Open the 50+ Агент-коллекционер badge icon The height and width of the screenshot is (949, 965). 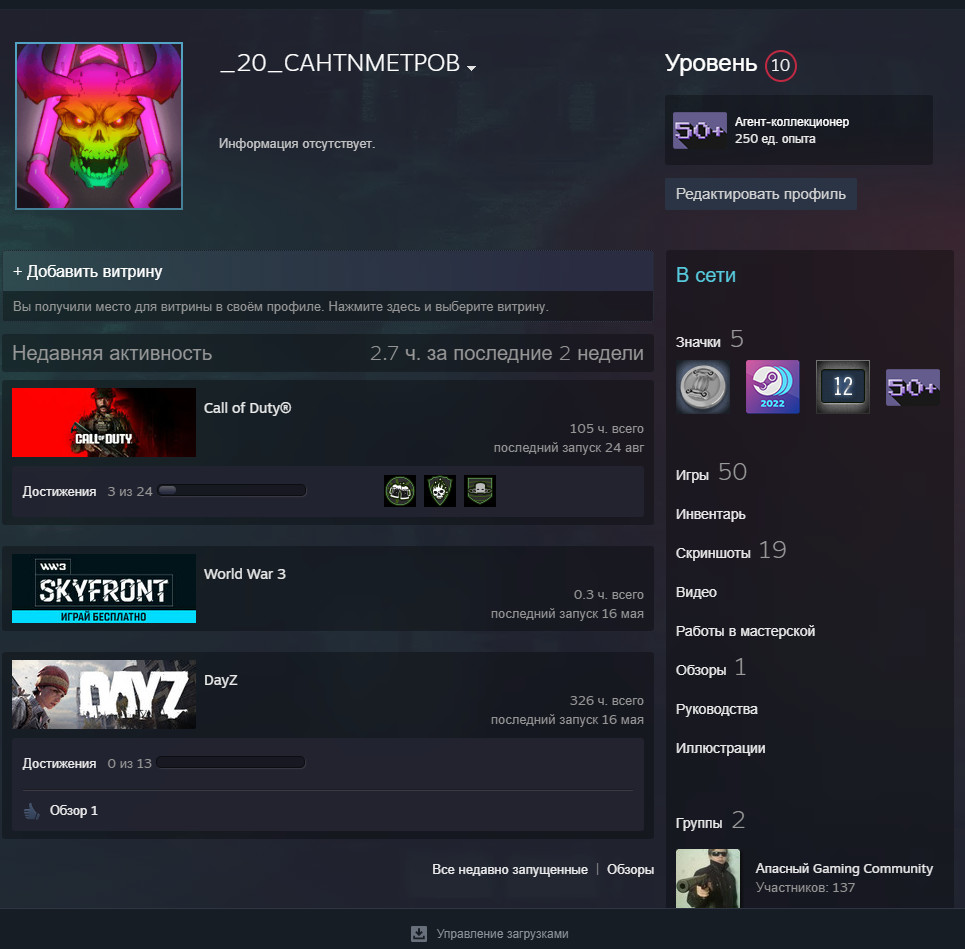(x=700, y=130)
